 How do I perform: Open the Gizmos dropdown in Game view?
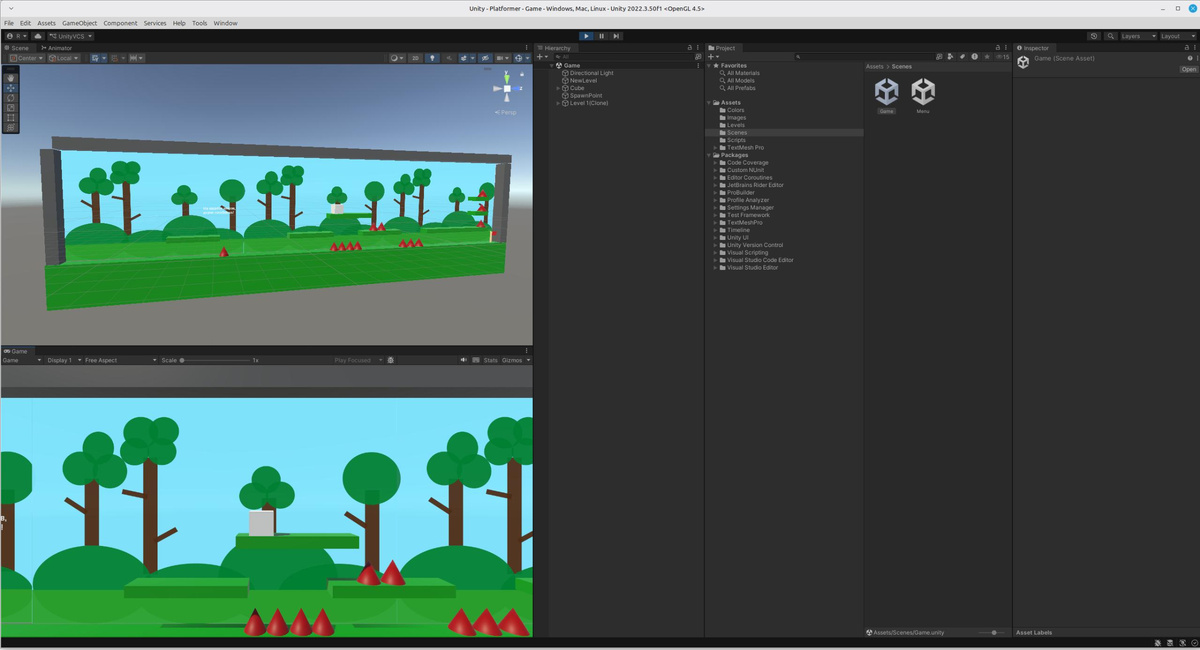(515, 360)
